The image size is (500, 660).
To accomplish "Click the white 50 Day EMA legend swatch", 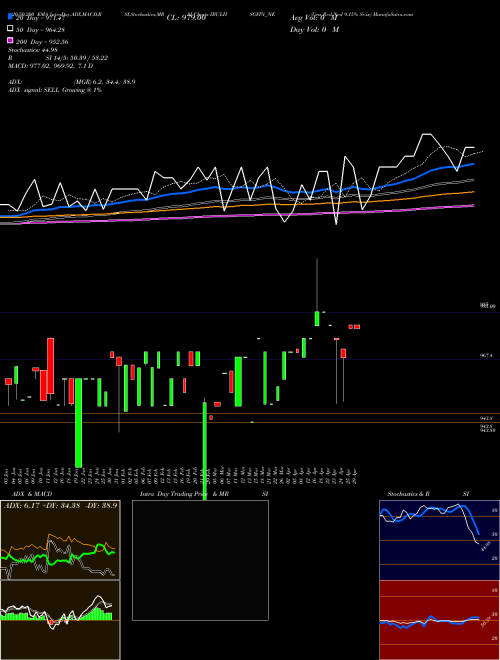I will tap(10, 29).
